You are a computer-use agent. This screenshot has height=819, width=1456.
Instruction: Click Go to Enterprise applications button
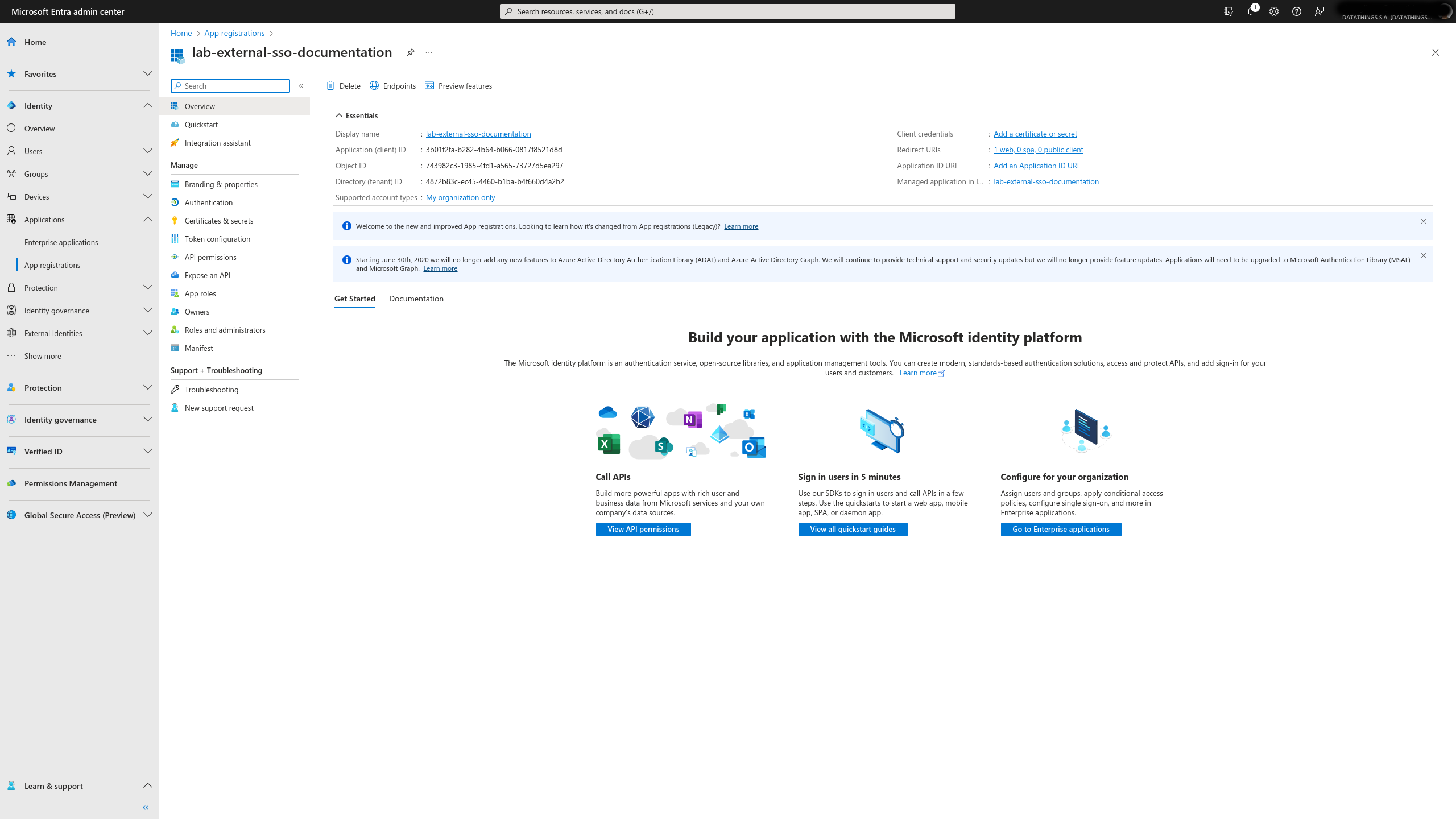1061,530
